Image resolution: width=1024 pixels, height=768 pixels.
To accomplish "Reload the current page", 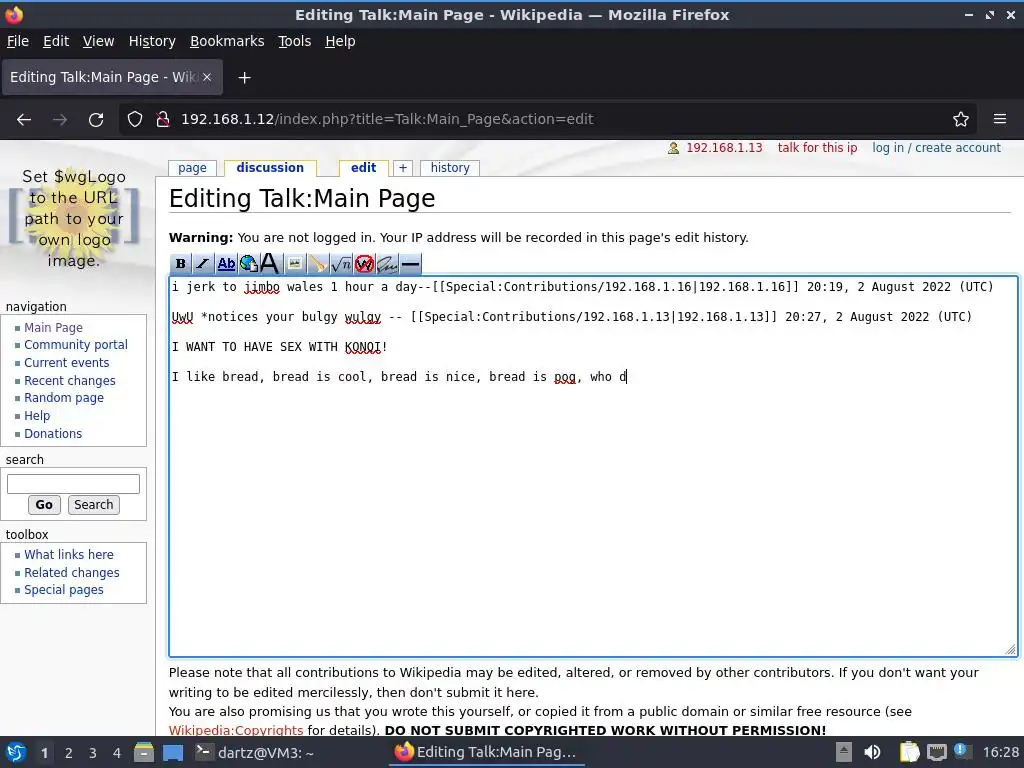I will click(x=96, y=120).
